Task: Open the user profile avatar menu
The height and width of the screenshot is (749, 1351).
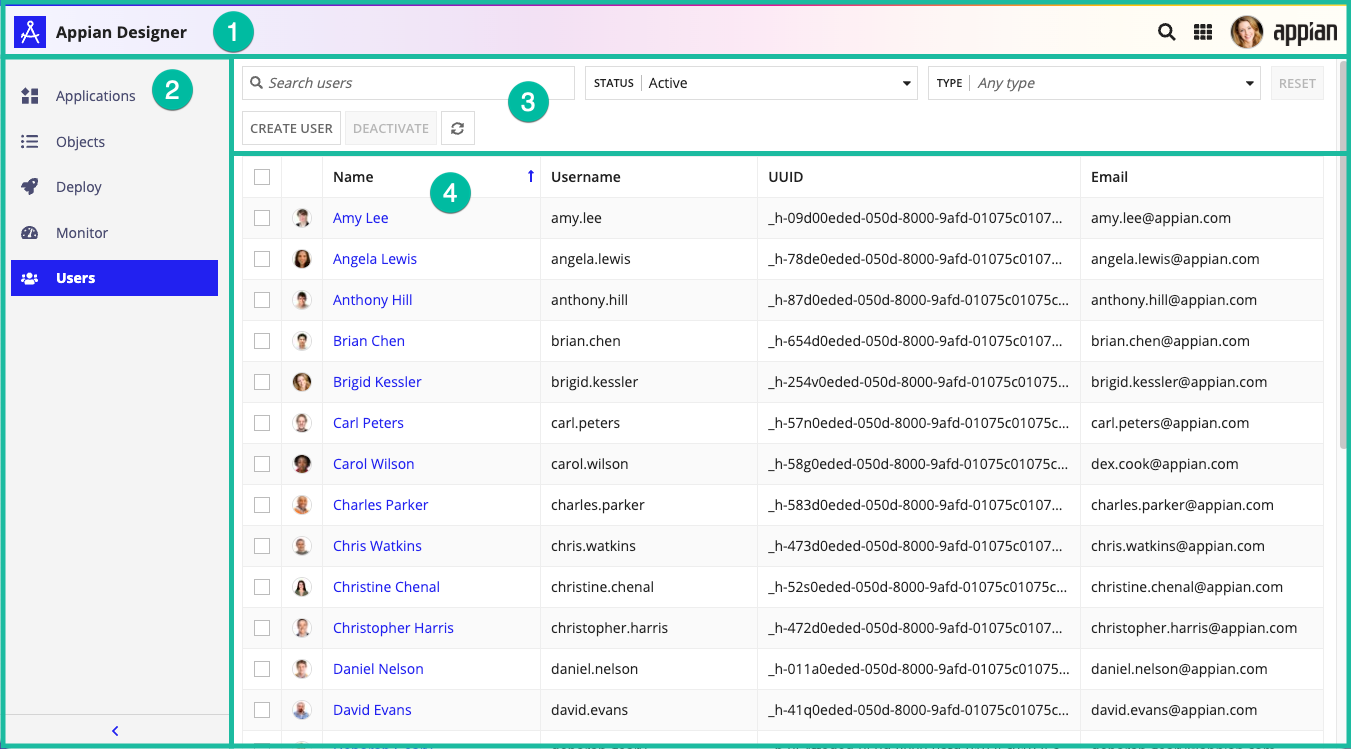Action: click(1246, 32)
